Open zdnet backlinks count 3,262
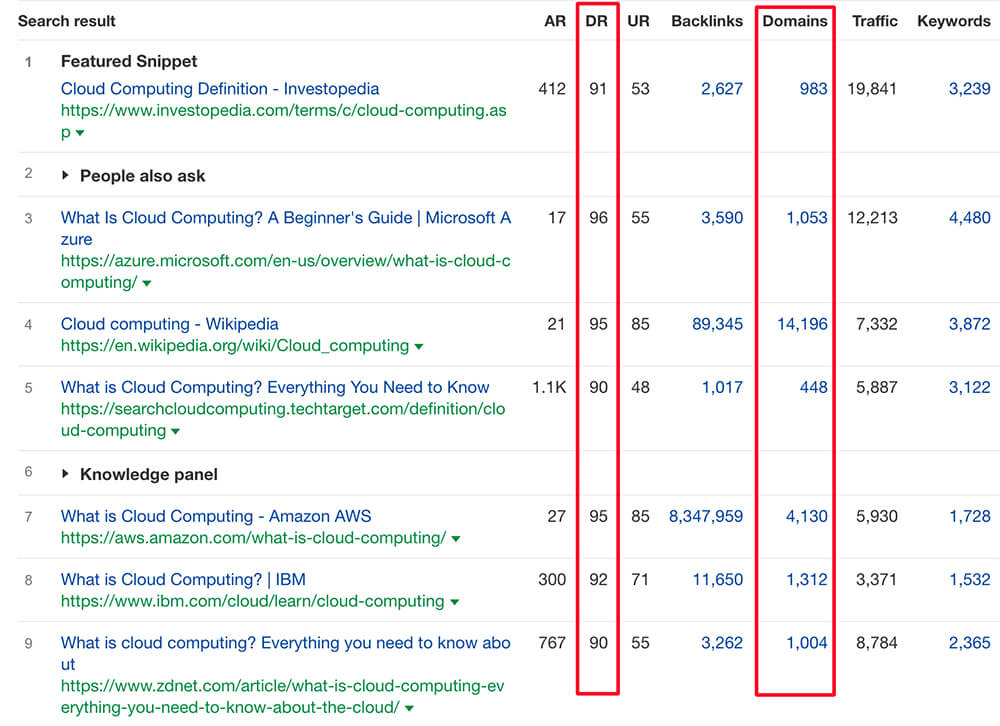Viewport: 1000px width, 726px height. (722, 642)
